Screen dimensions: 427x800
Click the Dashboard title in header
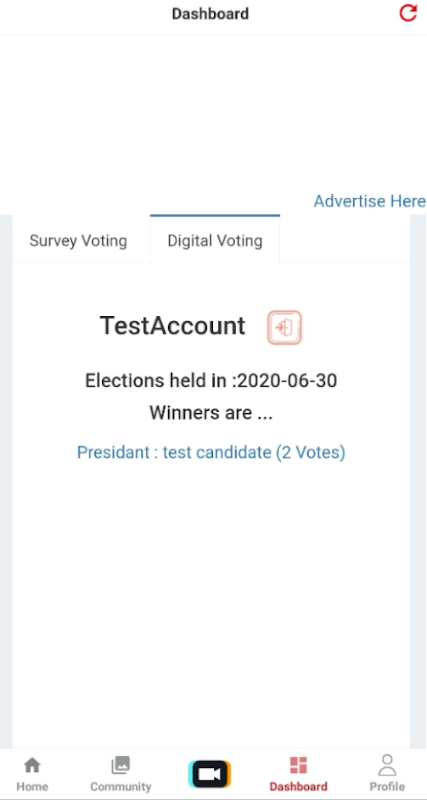(x=210, y=14)
